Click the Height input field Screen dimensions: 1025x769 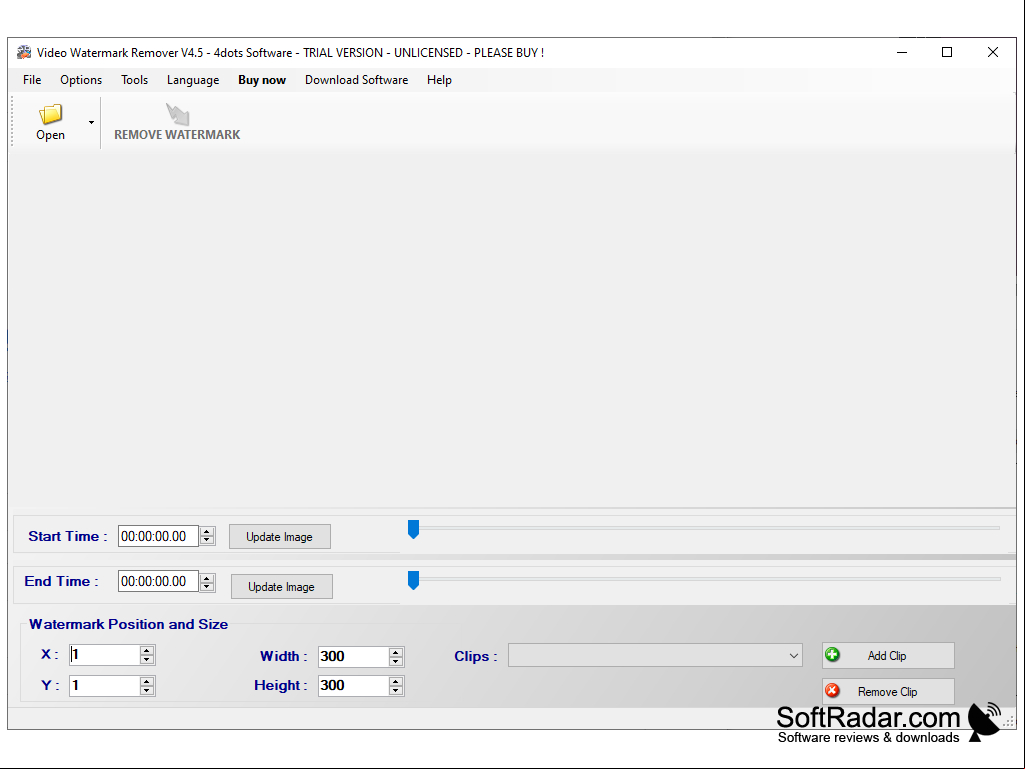[x=354, y=685]
